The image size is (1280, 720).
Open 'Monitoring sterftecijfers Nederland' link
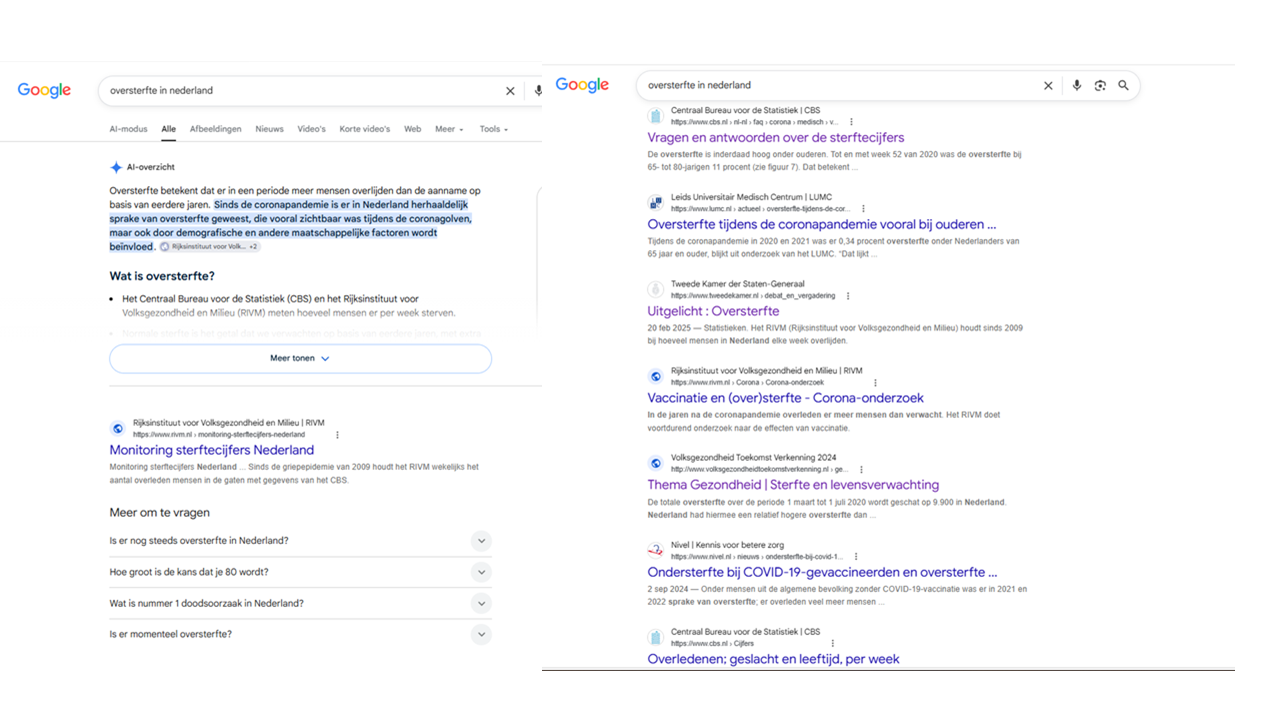tap(212, 451)
